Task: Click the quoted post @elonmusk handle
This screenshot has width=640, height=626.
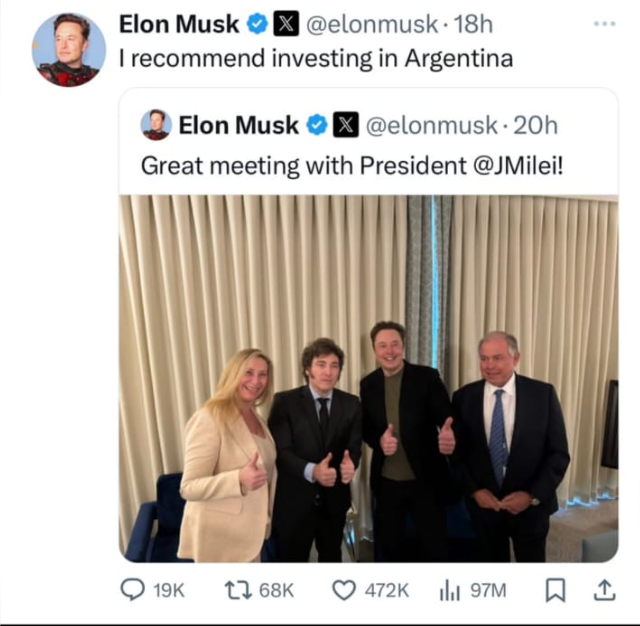Action: coord(431,125)
